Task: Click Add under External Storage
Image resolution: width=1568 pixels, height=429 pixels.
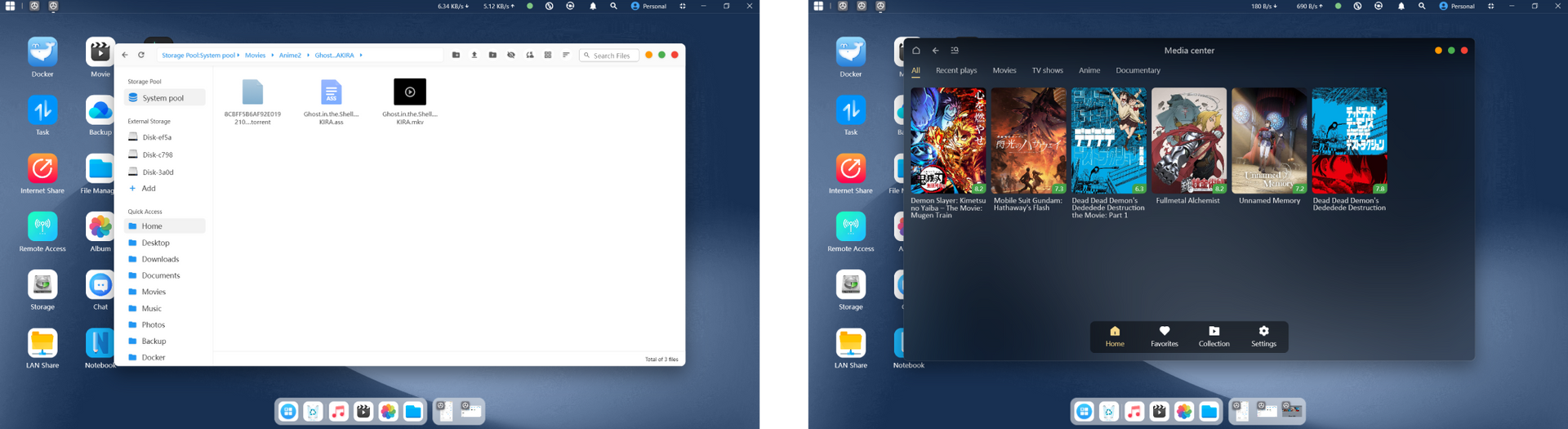Action: pos(148,188)
